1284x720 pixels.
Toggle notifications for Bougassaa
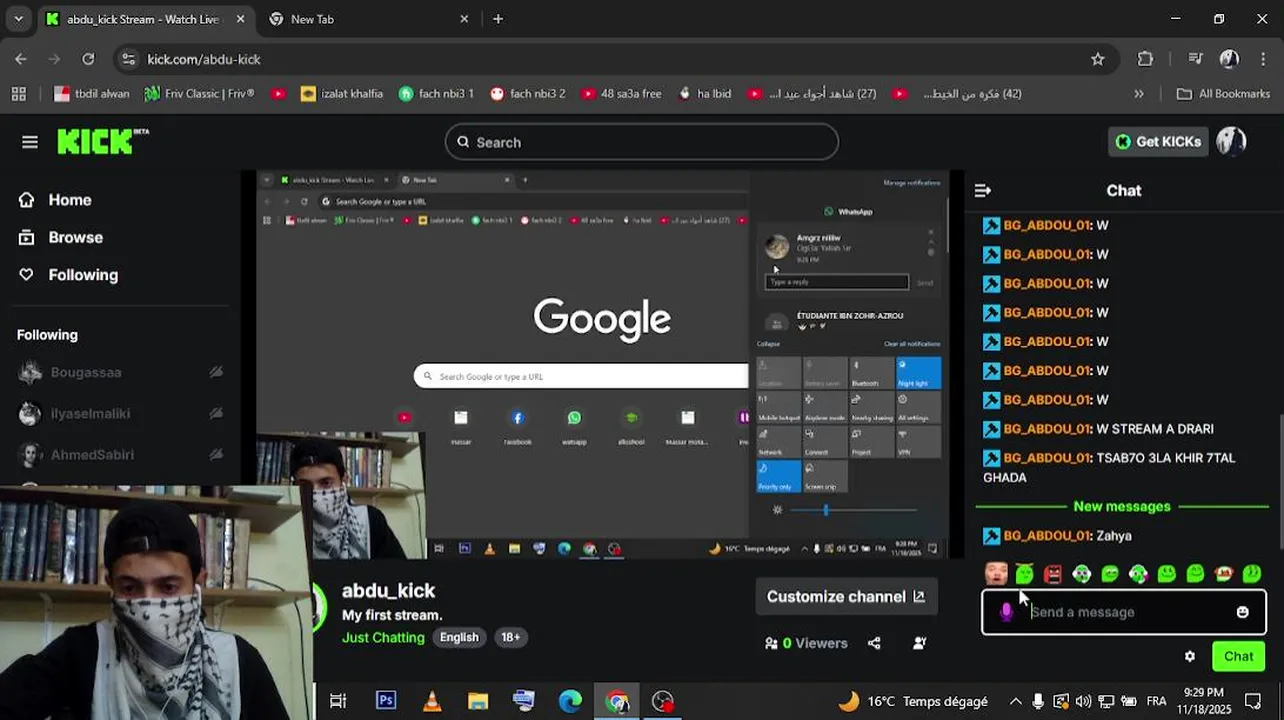(x=216, y=372)
